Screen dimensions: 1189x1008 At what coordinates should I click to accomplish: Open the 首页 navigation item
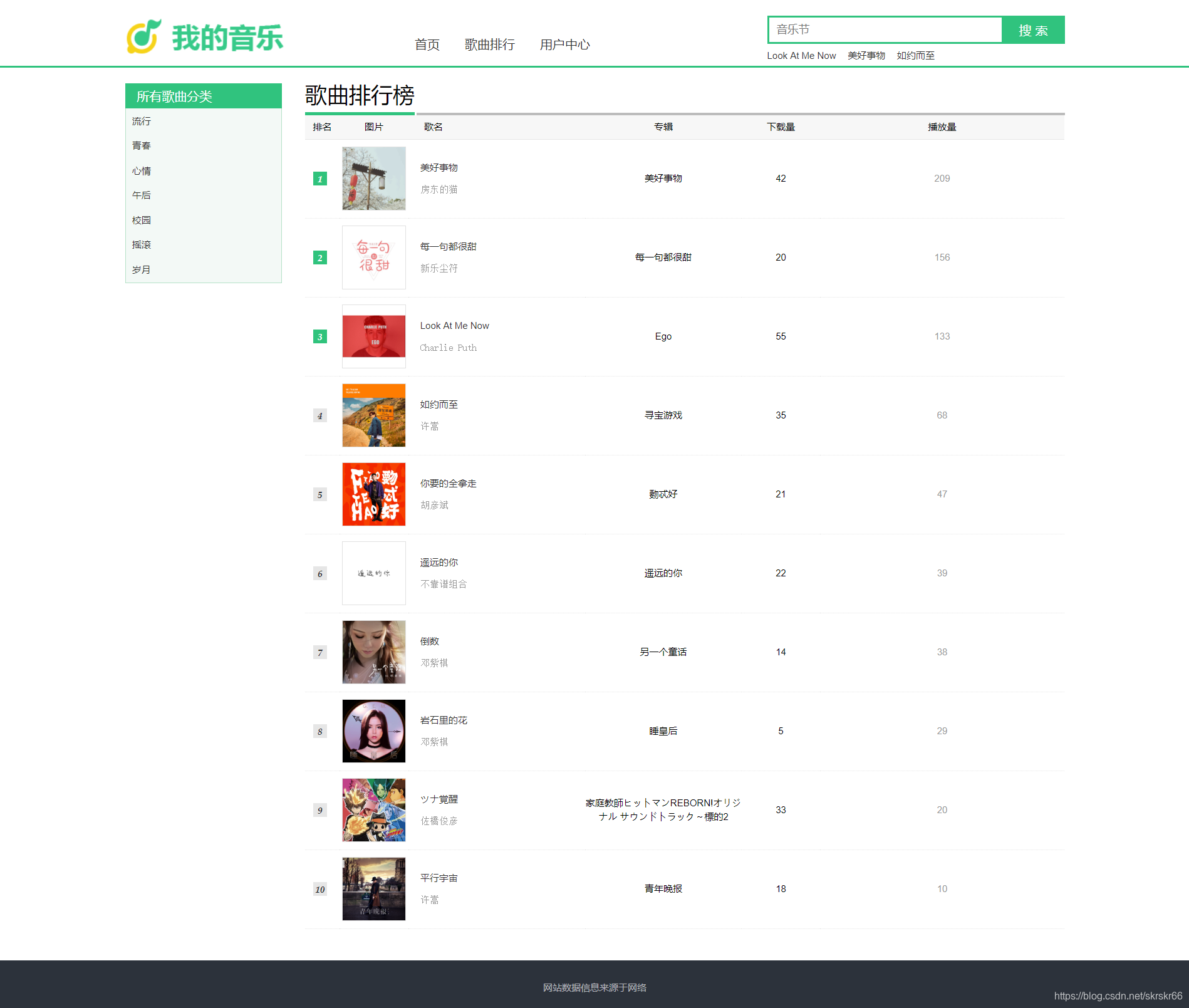[x=427, y=44]
